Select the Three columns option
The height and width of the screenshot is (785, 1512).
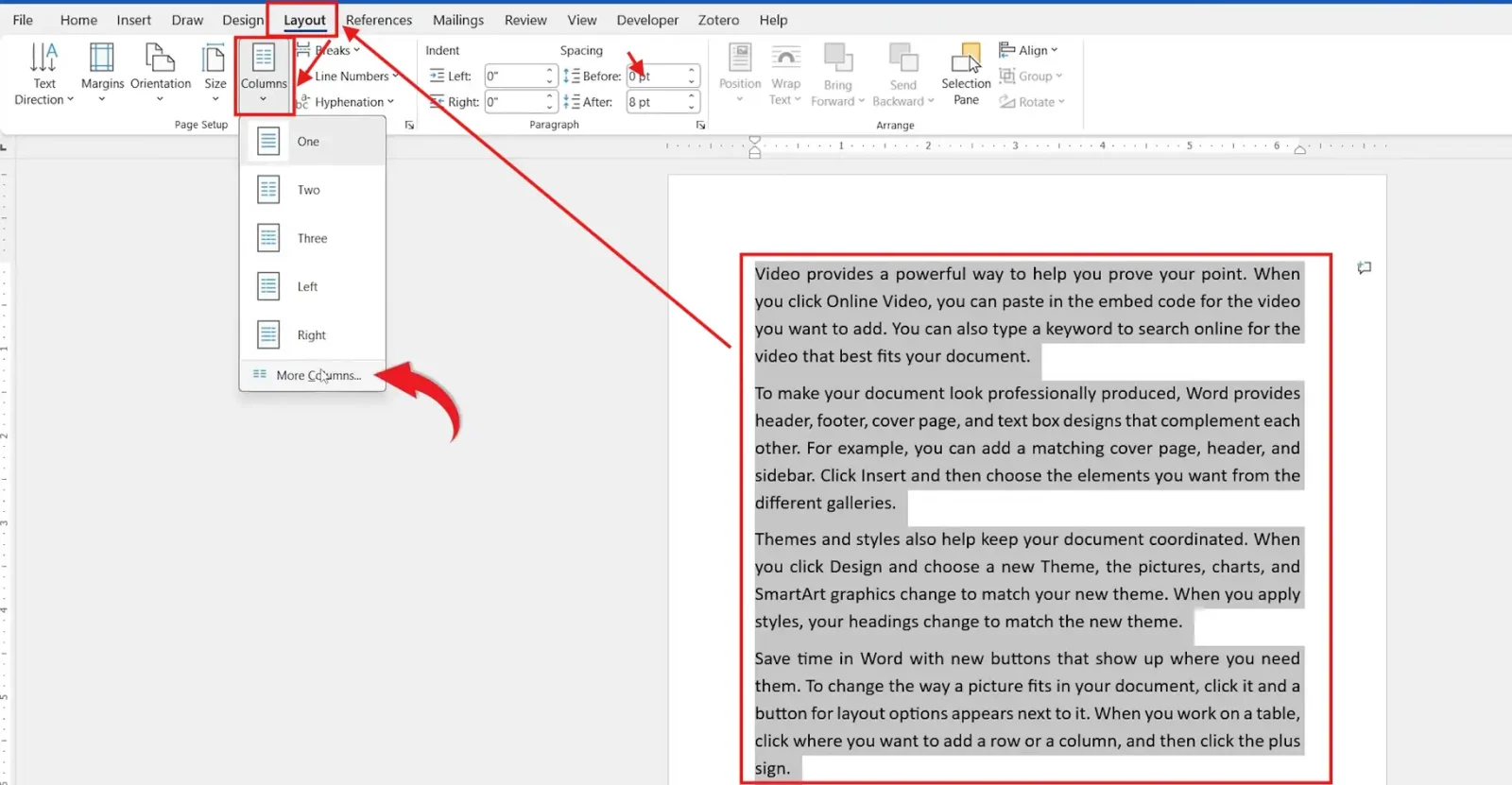click(x=313, y=238)
